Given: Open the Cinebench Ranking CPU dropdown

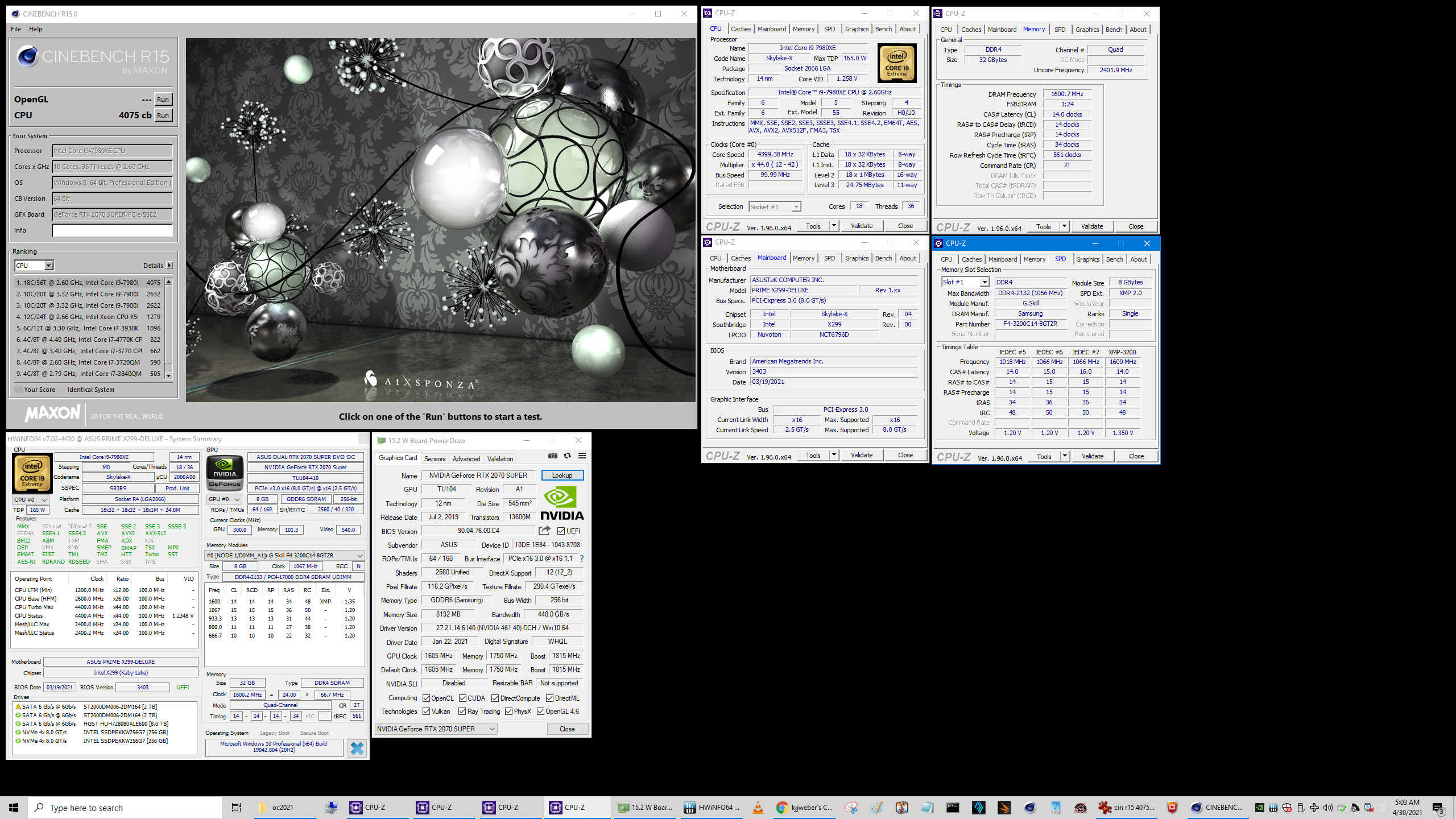Looking at the screenshot, I should tap(34, 266).
